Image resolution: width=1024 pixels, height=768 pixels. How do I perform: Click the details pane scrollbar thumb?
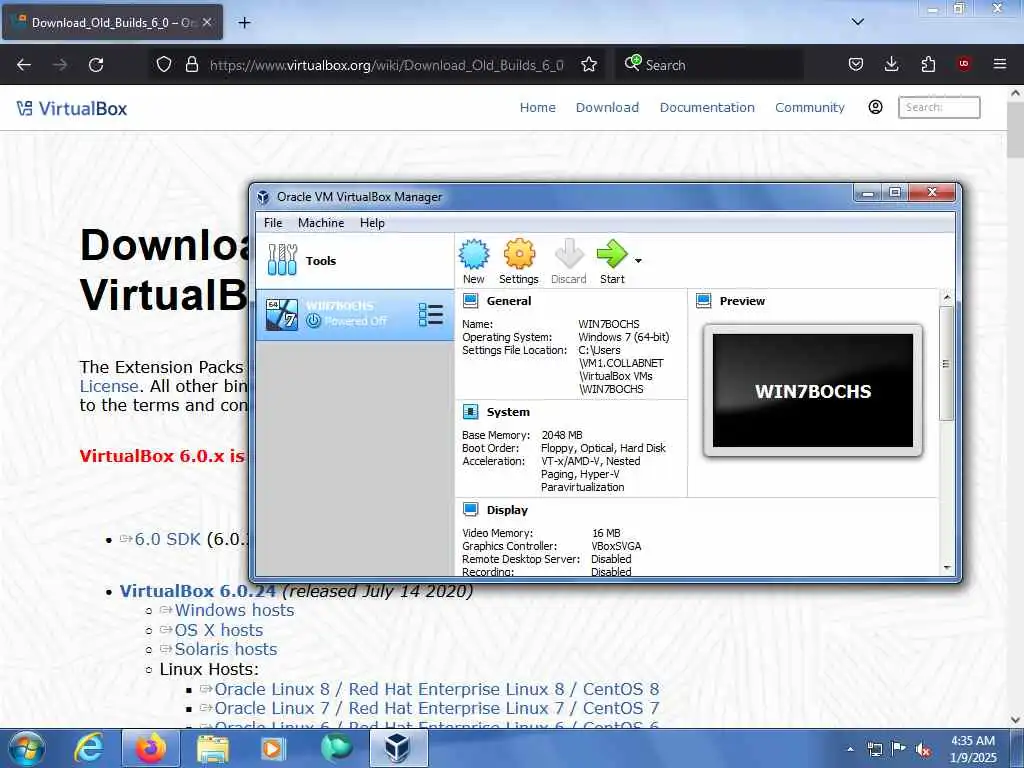pos(946,363)
